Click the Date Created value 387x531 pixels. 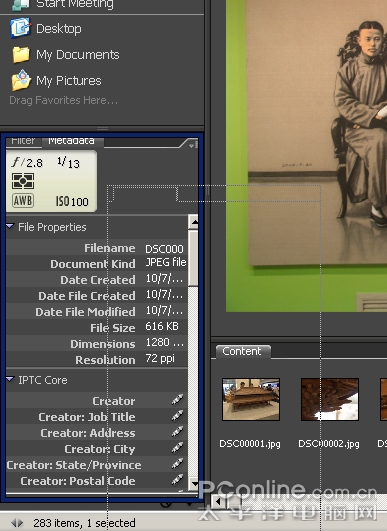(164, 279)
